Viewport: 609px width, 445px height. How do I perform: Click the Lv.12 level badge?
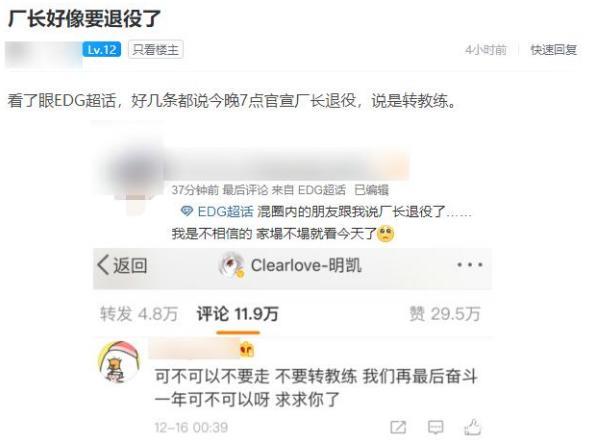101,50
